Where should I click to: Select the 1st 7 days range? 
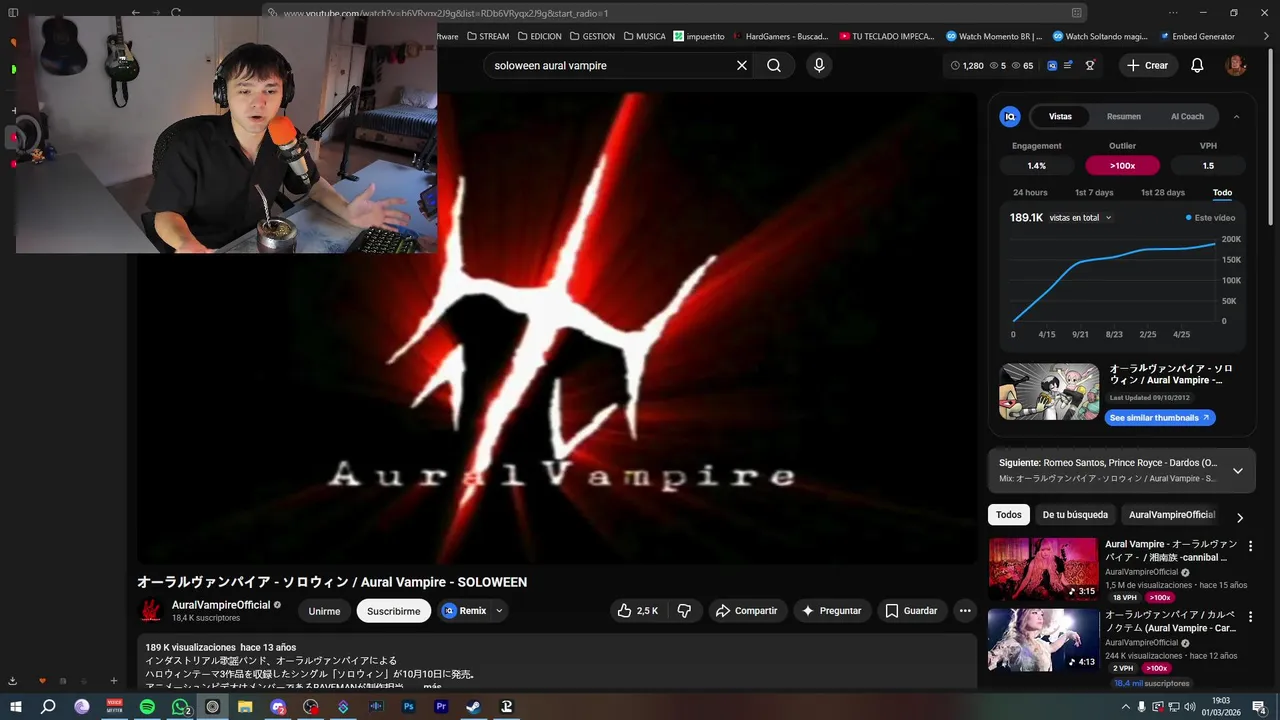1094,193
